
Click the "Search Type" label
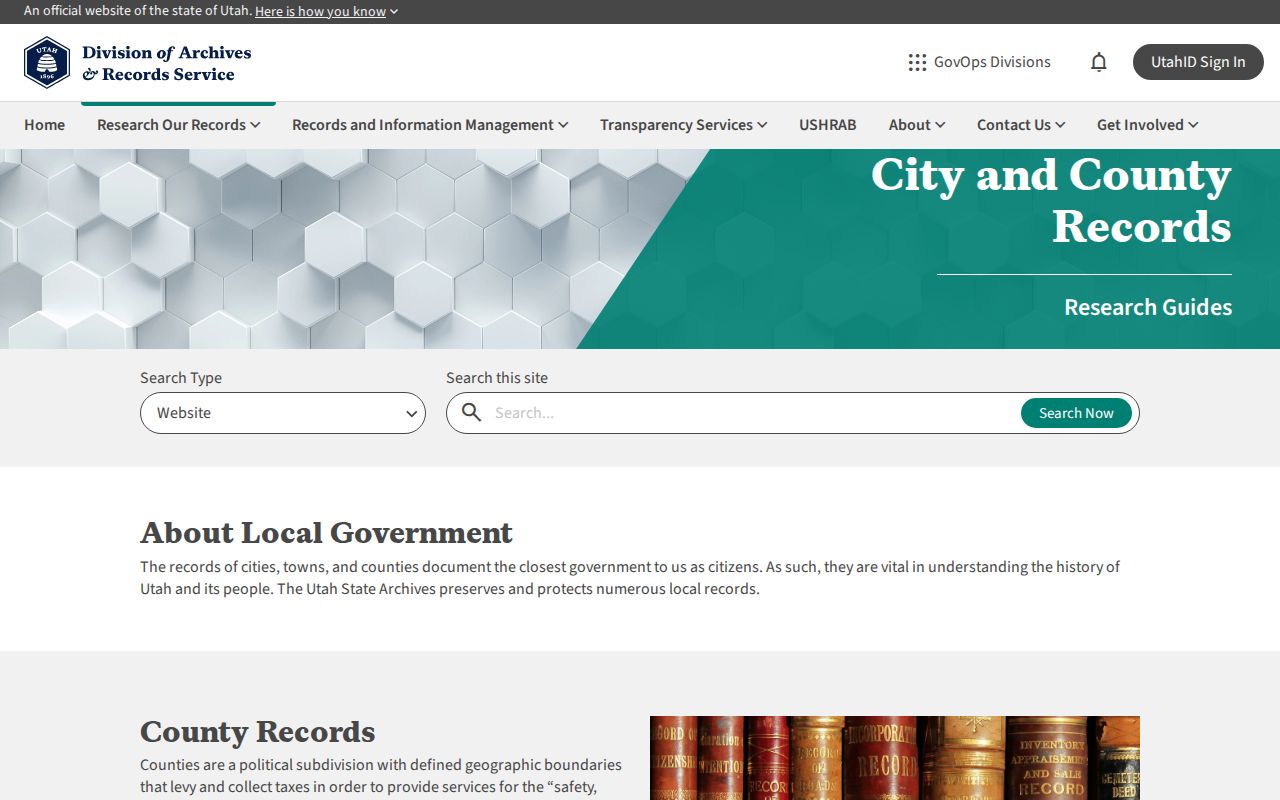[181, 378]
